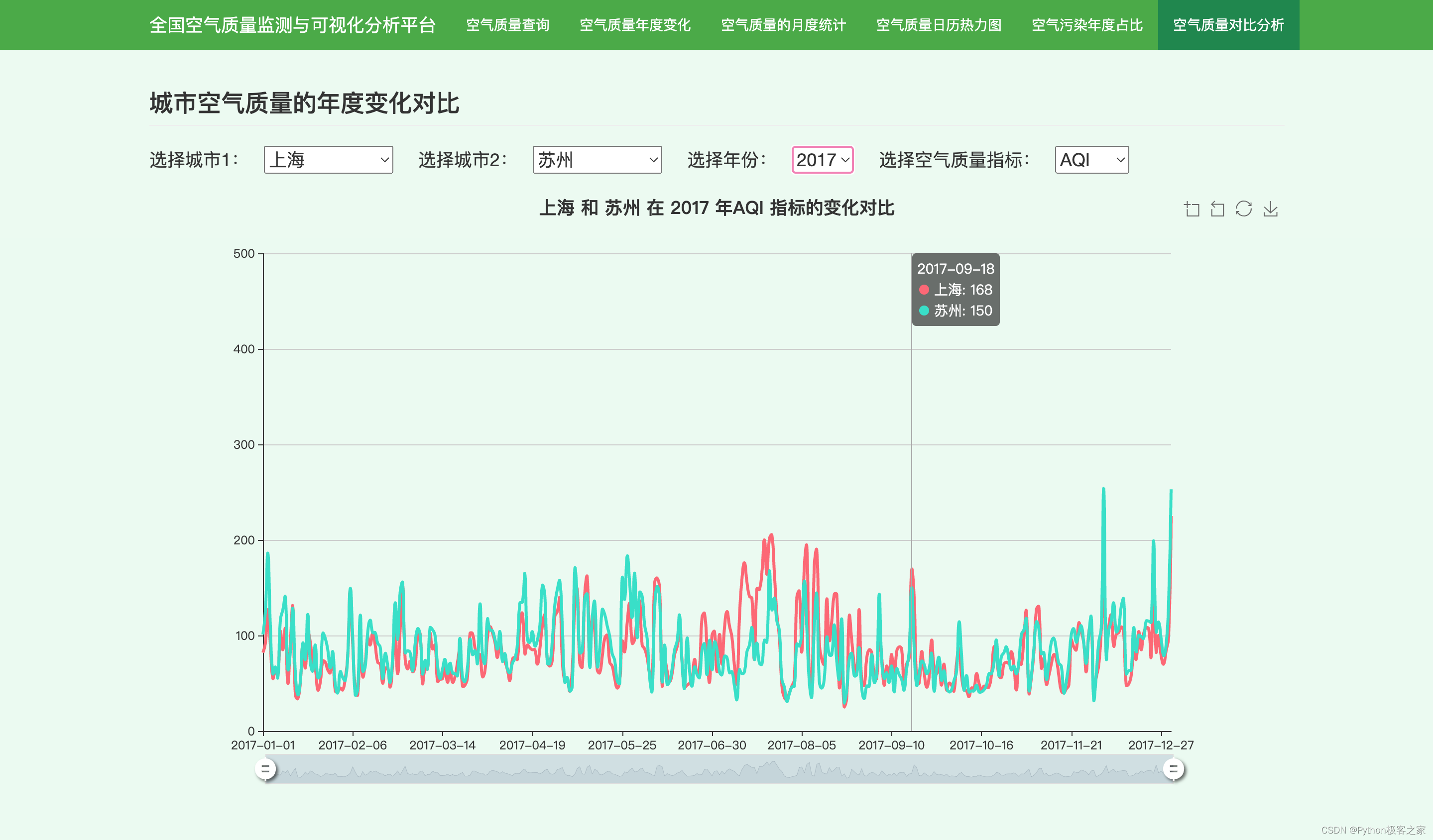The height and width of the screenshot is (840, 1433).
Task: Click the chart restore refresh icon
Action: (1244, 209)
